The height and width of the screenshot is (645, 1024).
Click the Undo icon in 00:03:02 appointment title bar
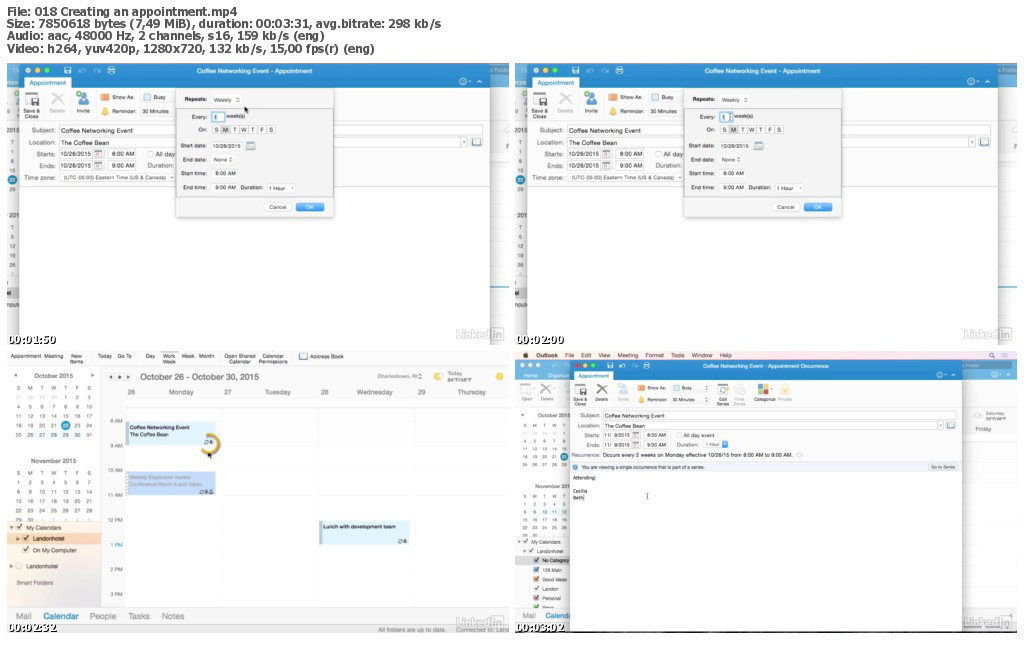(x=622, y=366)
